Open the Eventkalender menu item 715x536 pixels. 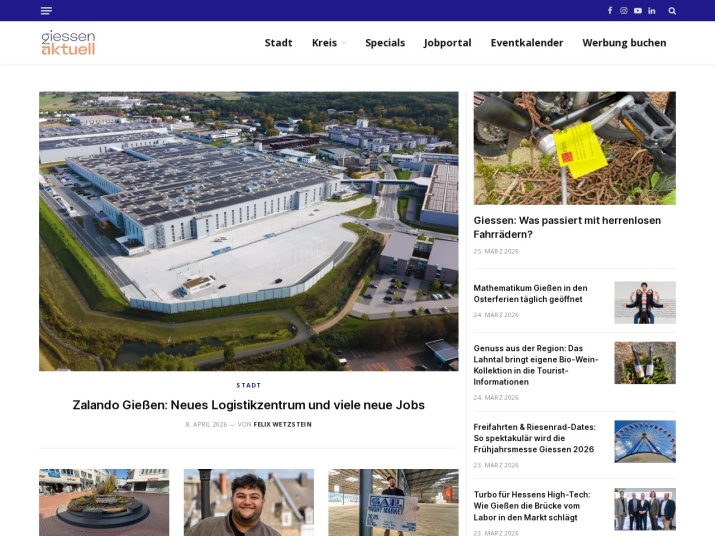pos(527,42)
